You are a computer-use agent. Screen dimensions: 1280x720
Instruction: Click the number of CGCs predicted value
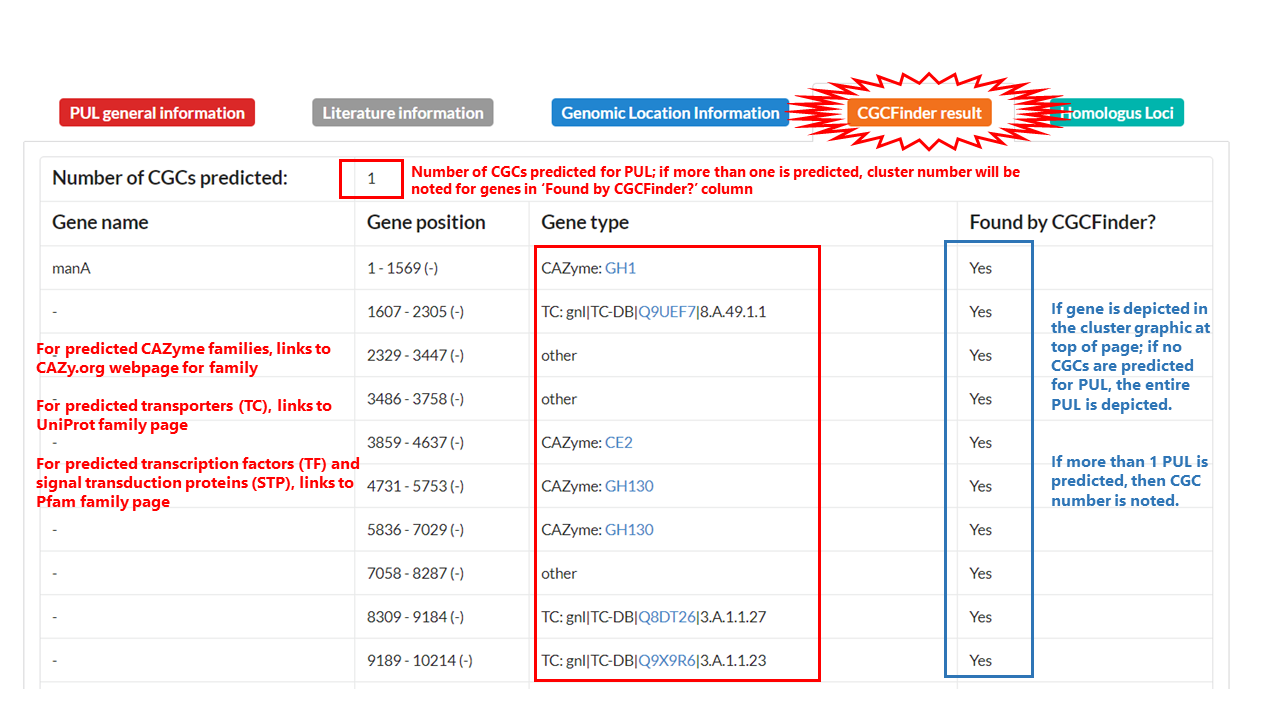371,179
